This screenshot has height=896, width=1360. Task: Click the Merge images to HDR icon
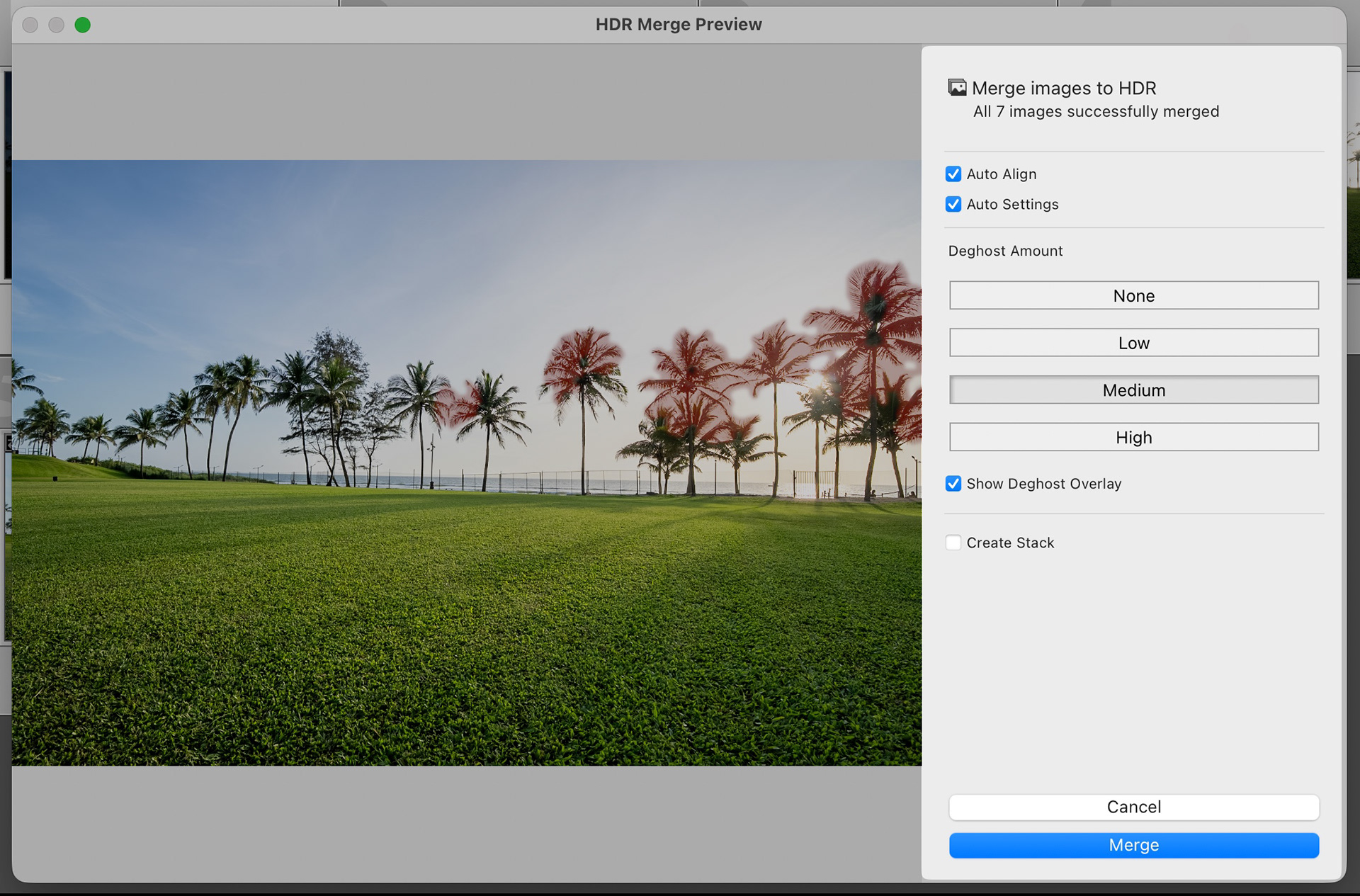(957, 88)
